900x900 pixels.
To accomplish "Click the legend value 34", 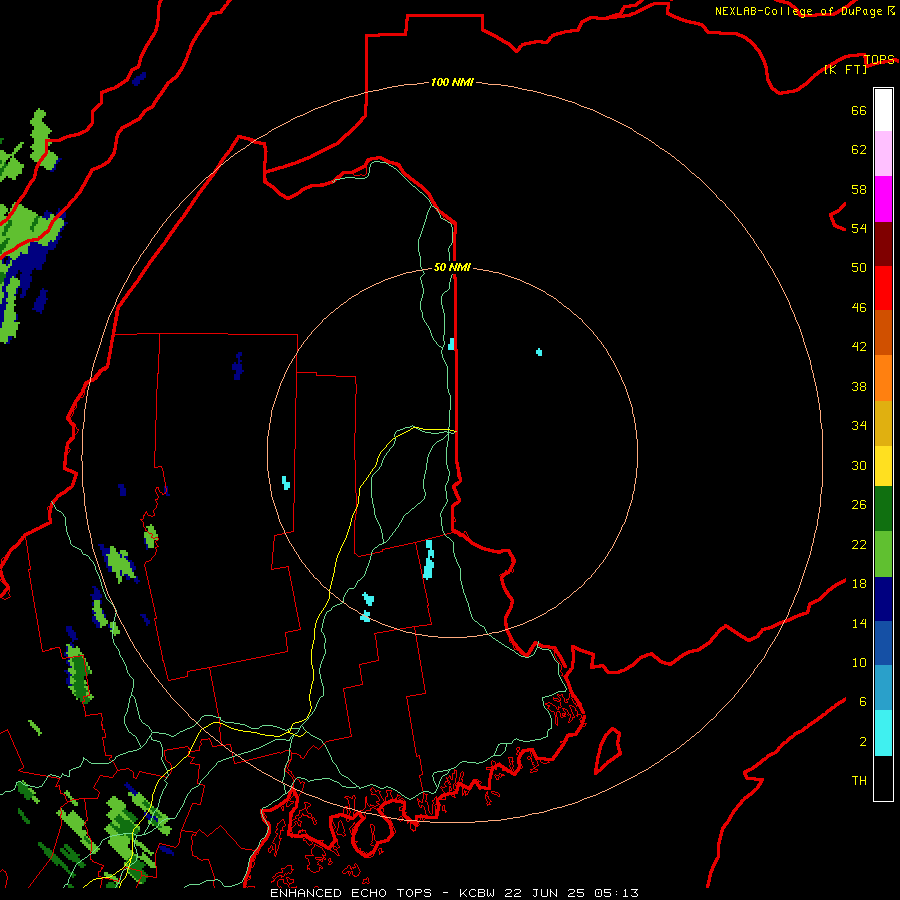I will (859, 426).
